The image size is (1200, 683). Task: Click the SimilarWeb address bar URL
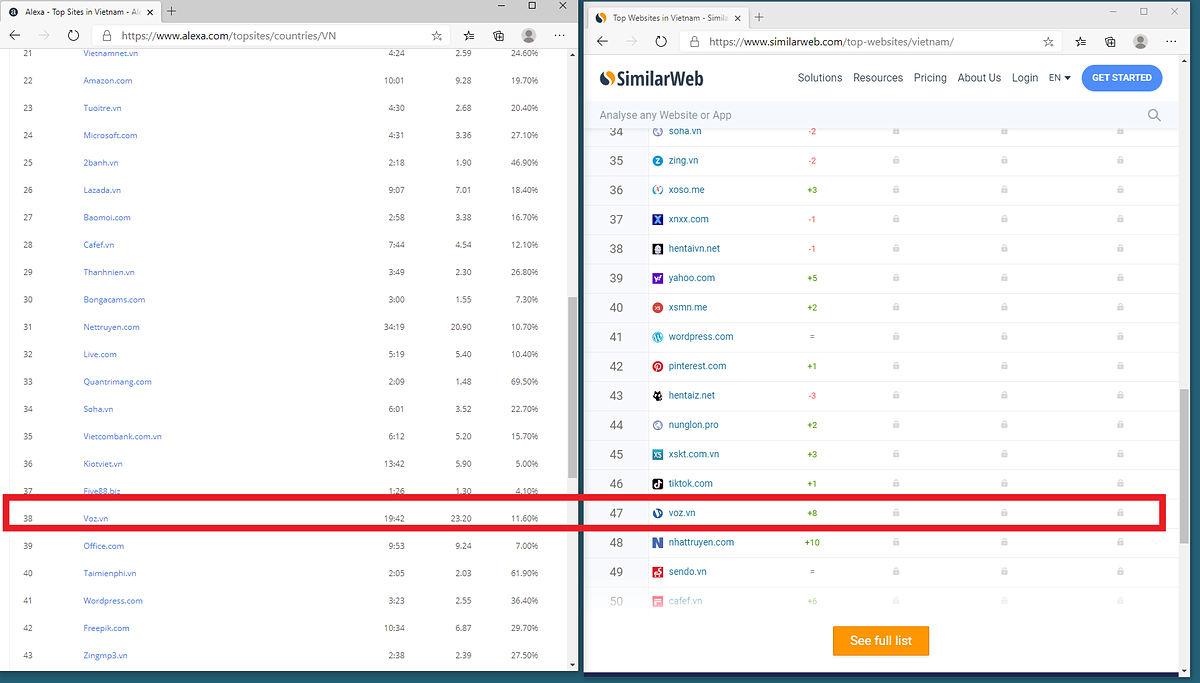[831, 42]
